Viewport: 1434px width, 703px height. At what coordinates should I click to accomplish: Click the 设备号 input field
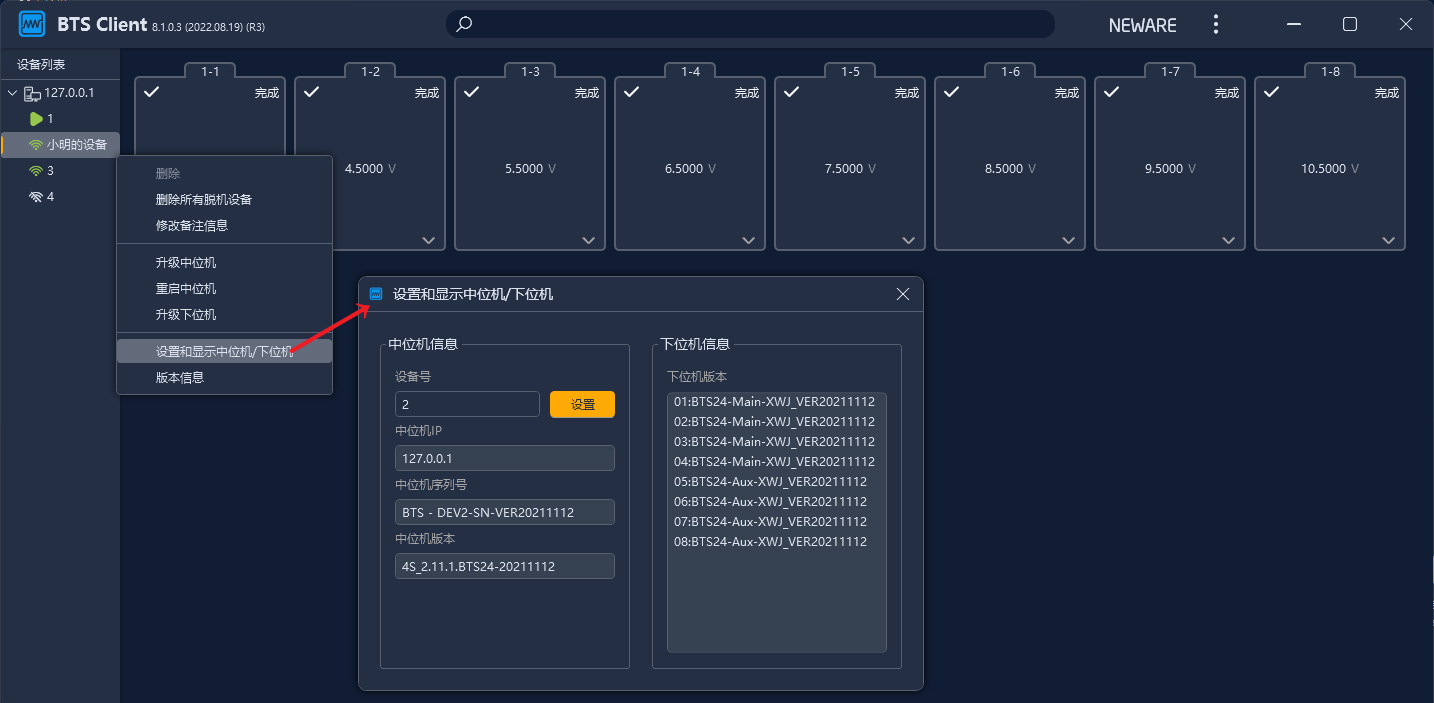tap(467, 405)
